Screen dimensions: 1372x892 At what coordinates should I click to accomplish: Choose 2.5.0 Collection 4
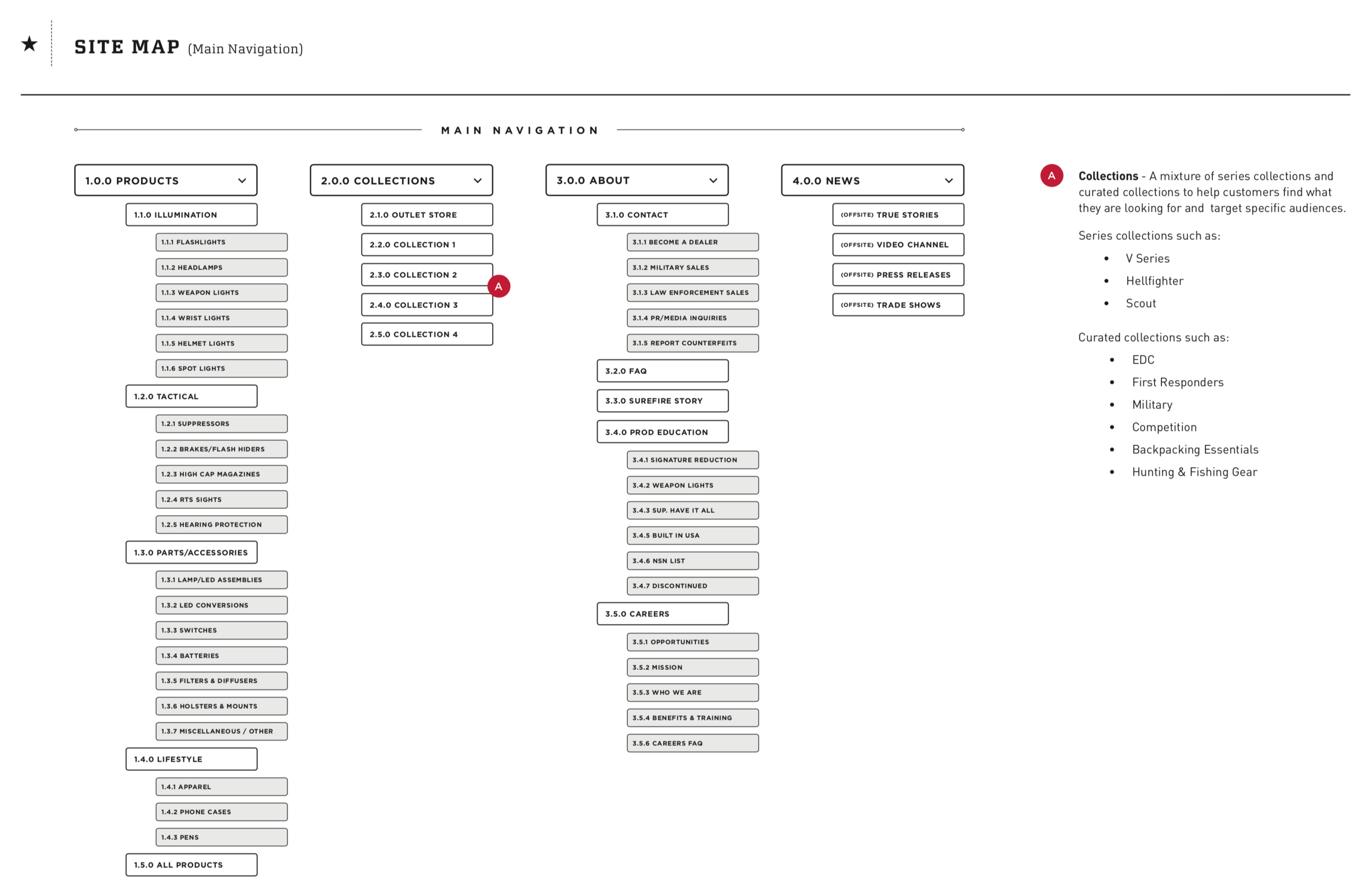click(x=427, y=334)
